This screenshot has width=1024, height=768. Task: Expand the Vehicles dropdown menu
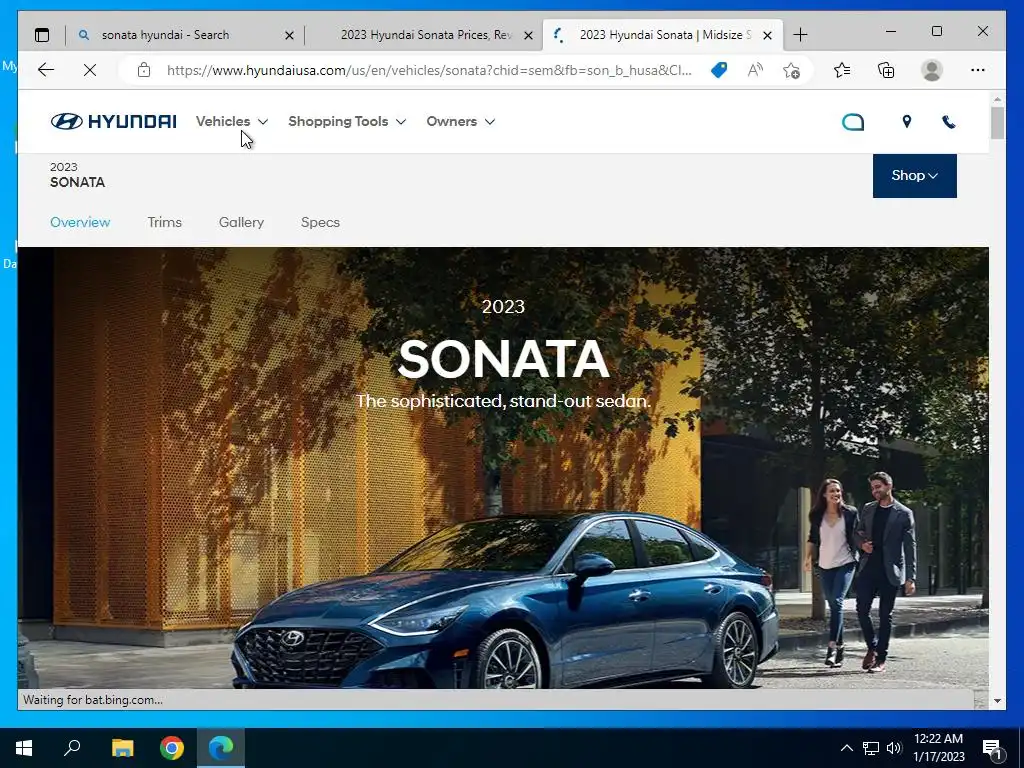point(232,121)
